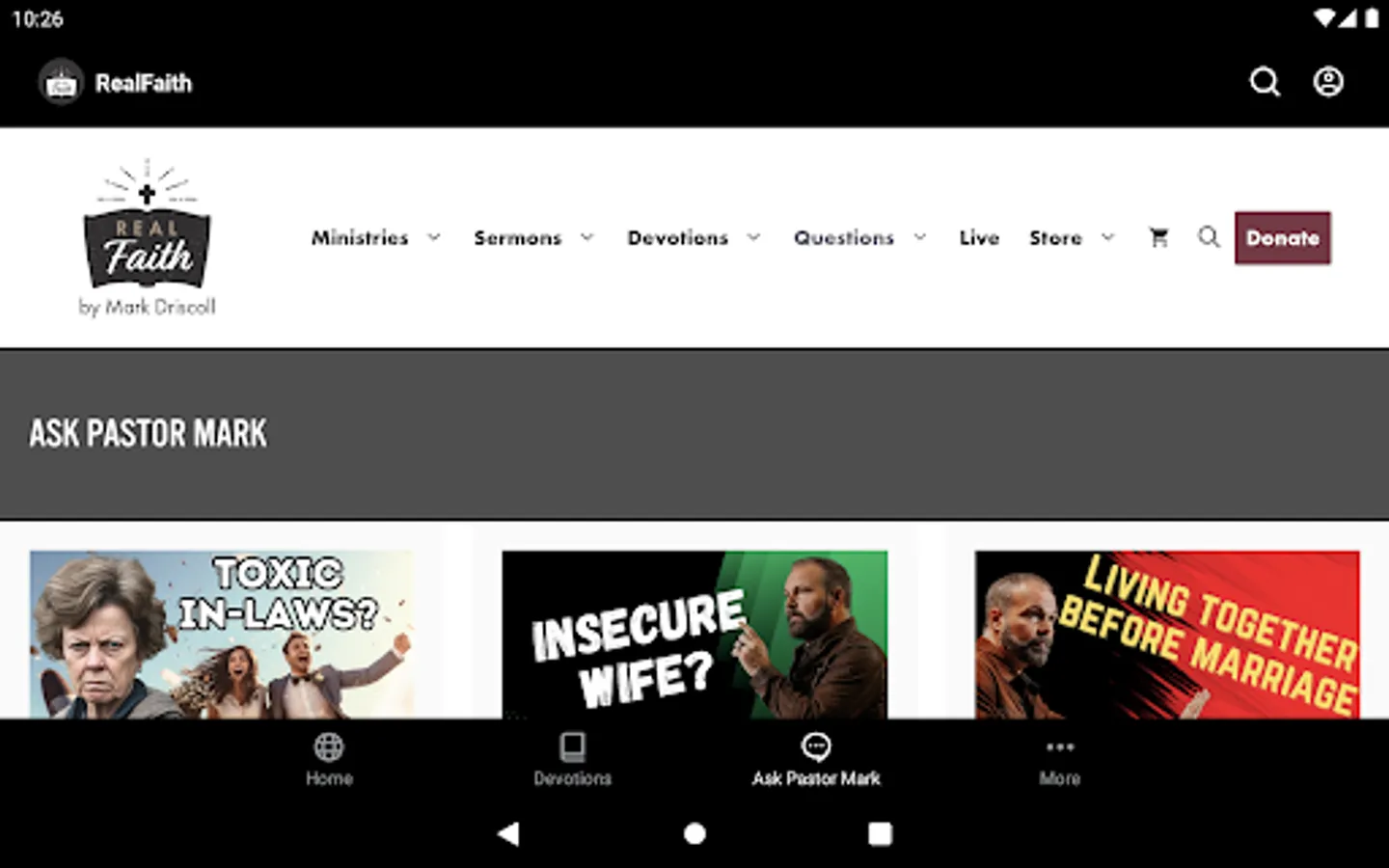This screenshot has width=1389, height=868.
Task: Open the Devotions book icon tab
Action: [x=572, y=747]
